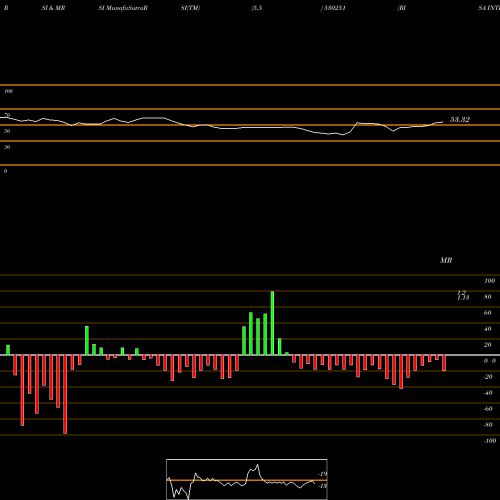Click the RSI 70 level label
Screen dimensions: 500x500
[7, 115]
